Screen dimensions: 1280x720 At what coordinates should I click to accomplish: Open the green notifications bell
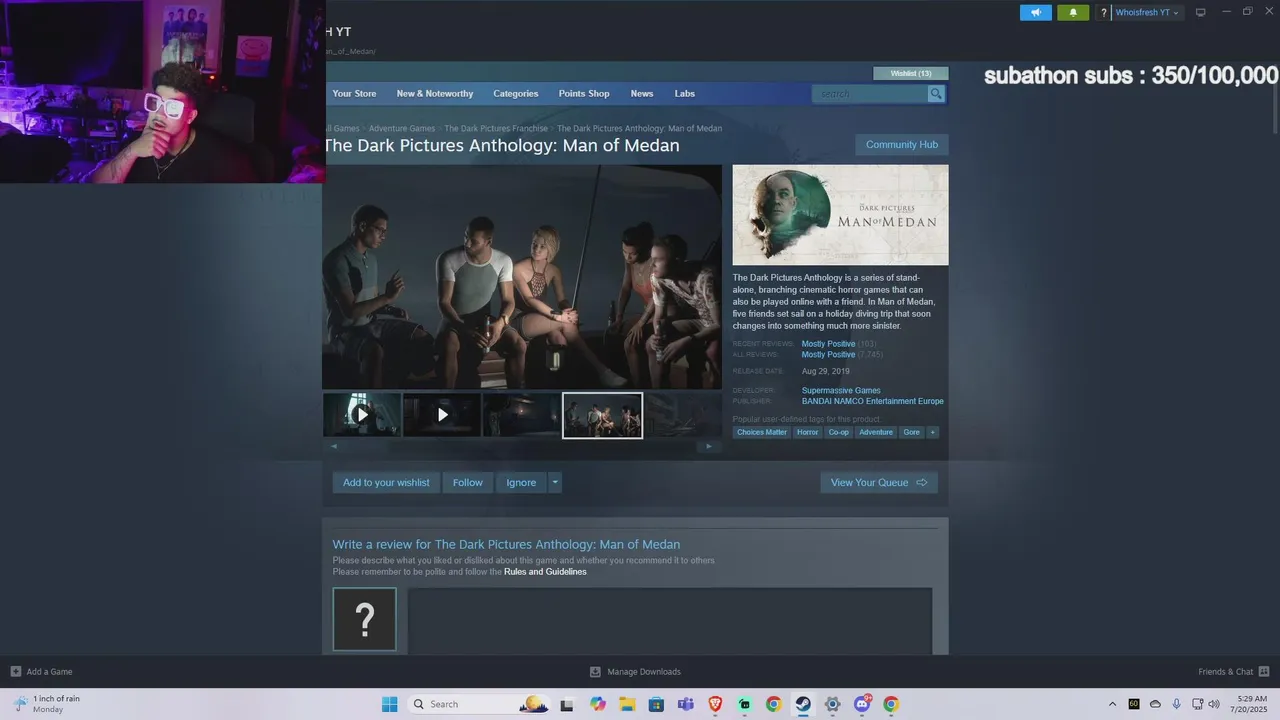click(x=1073, y=12)
